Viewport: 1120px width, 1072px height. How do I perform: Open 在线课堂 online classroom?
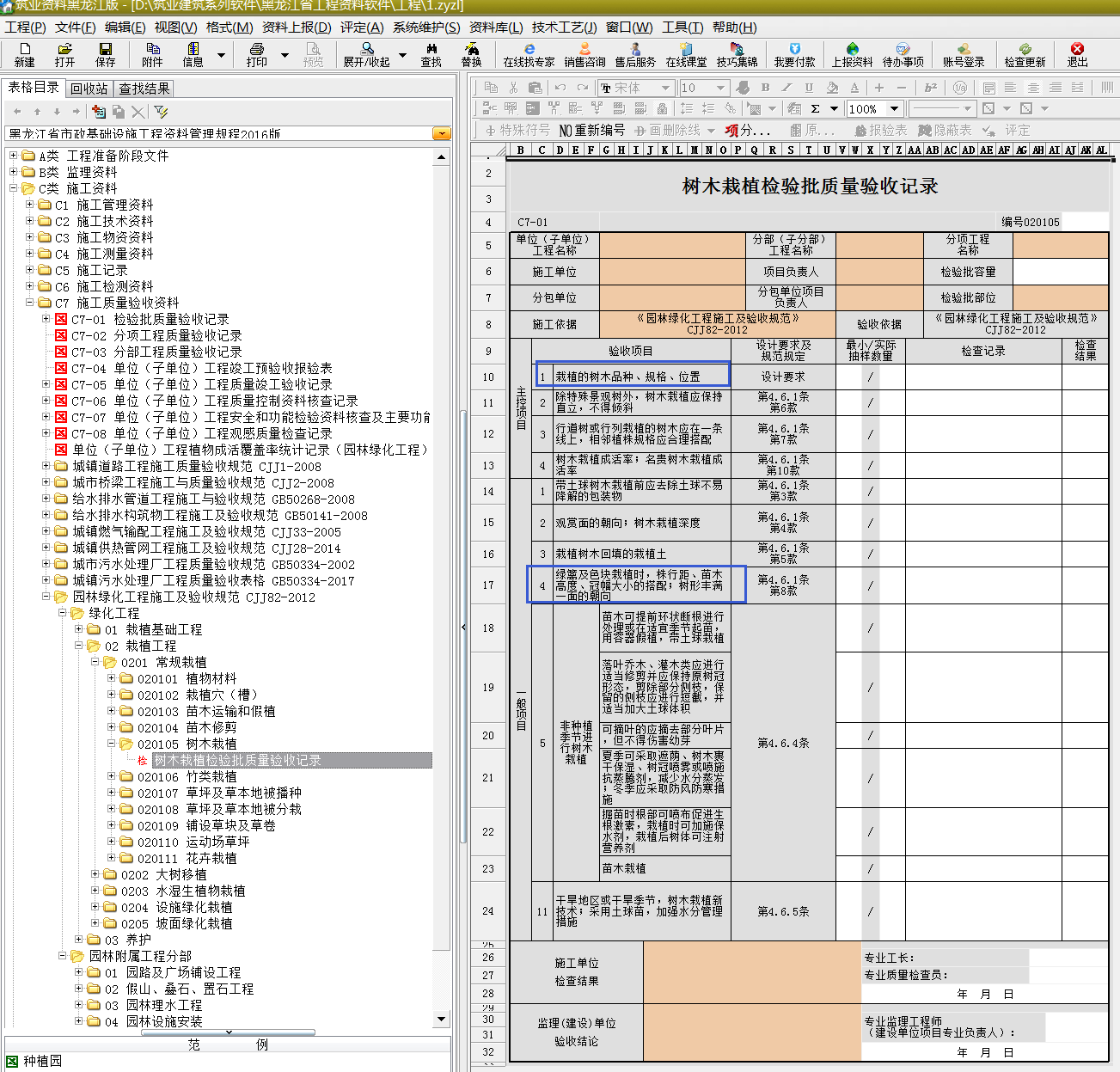tap(686, 55)
